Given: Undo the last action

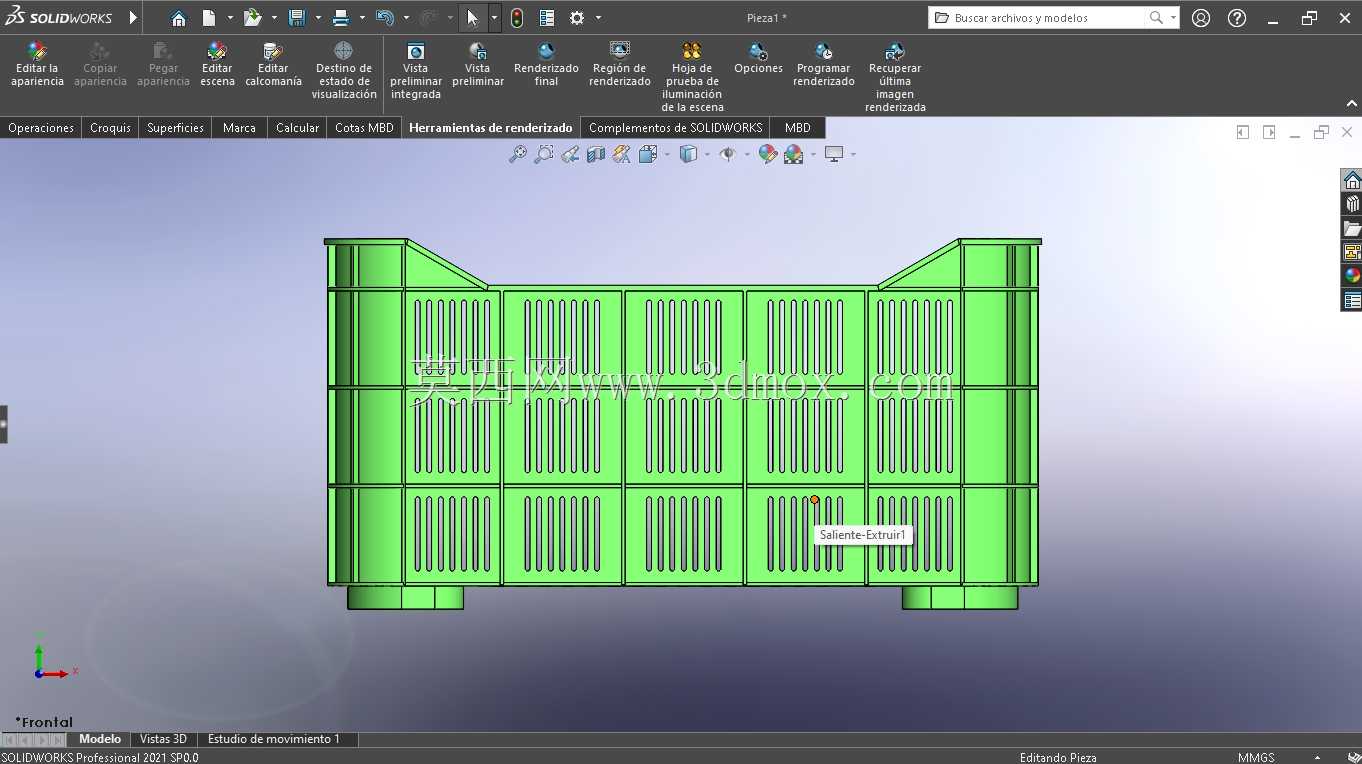Looking at the screenshot, I should click(385, 18).
